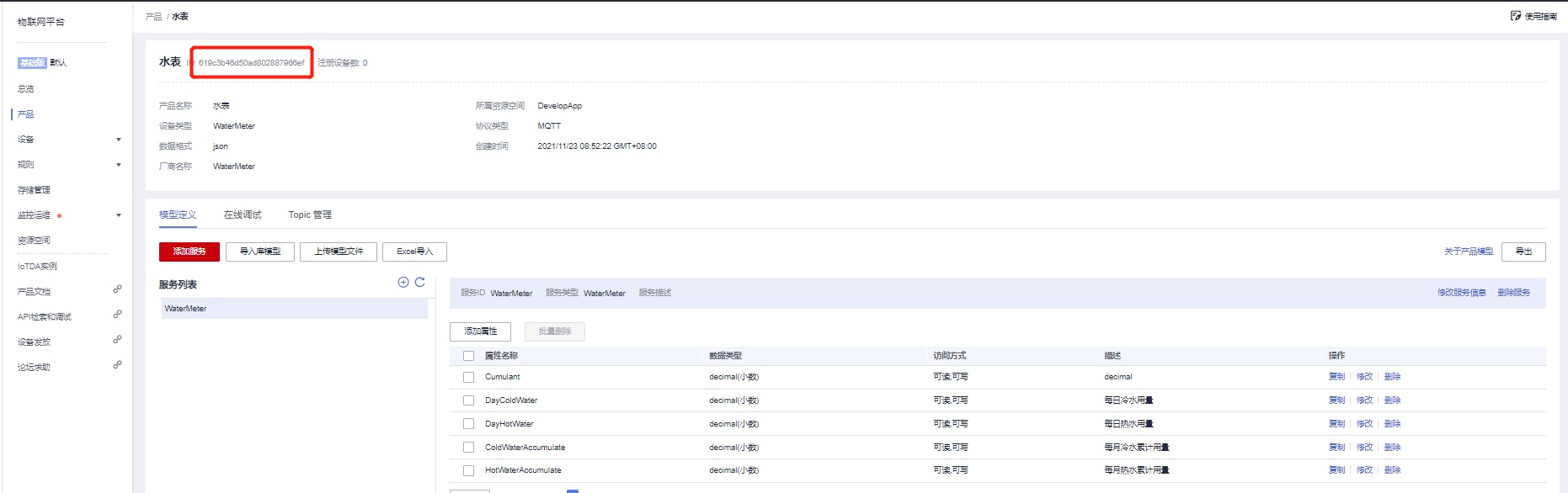Check the Cumulant property checkbox

pyautogui.click(x=469, y=378)
